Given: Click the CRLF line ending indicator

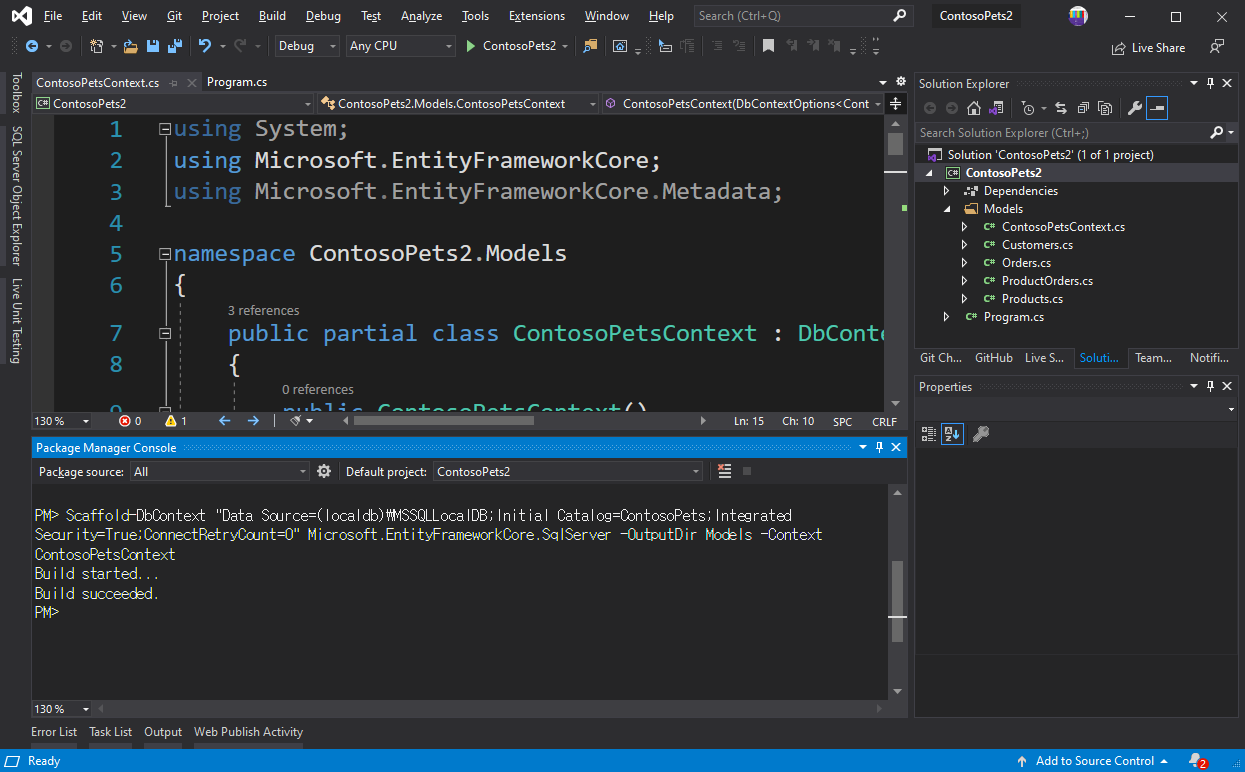Looking at the screenshot, I should (884, 421).
